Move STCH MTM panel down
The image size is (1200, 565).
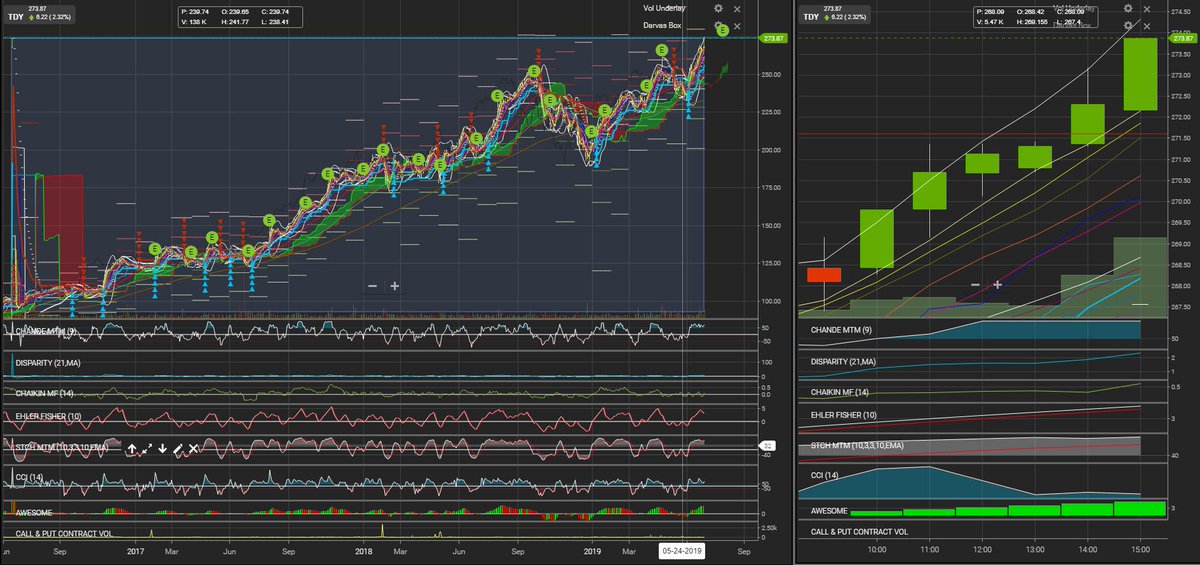click(x=162, y=449)
